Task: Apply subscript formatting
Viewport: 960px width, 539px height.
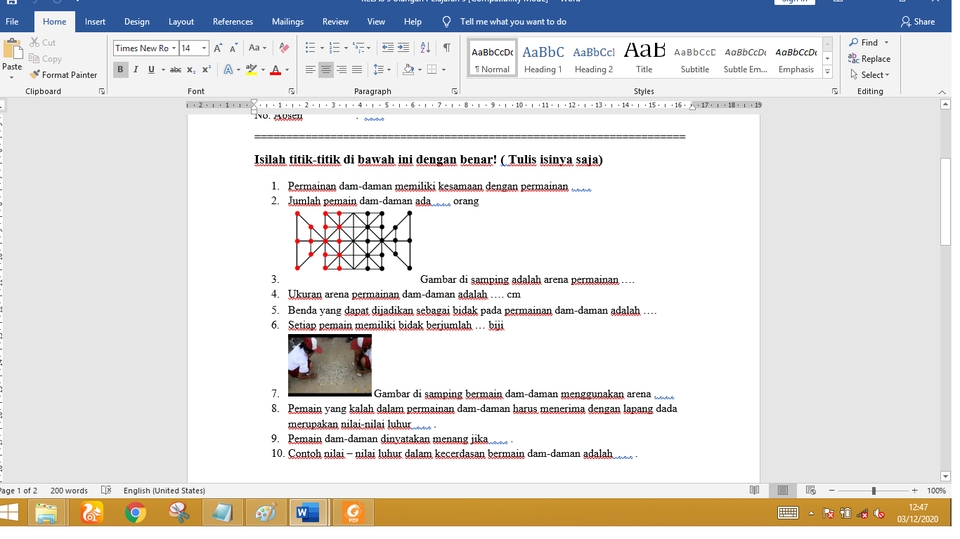Action: [x=191, y=70]
